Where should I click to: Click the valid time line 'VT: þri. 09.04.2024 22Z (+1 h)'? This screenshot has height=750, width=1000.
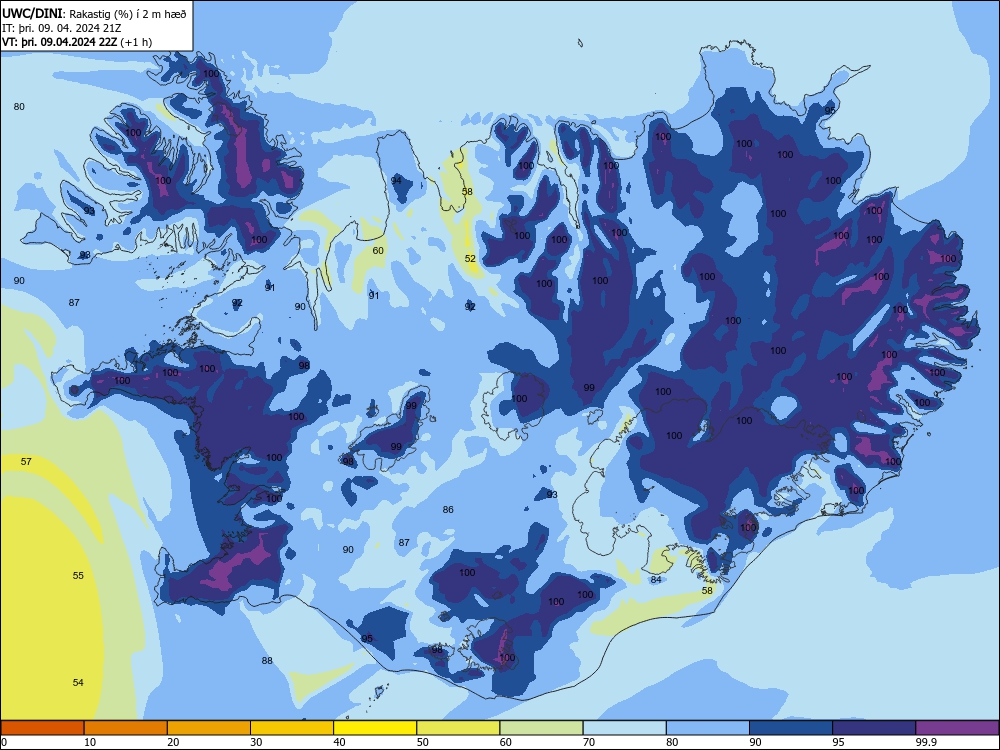pyautogui.click(x=77, y=42)
